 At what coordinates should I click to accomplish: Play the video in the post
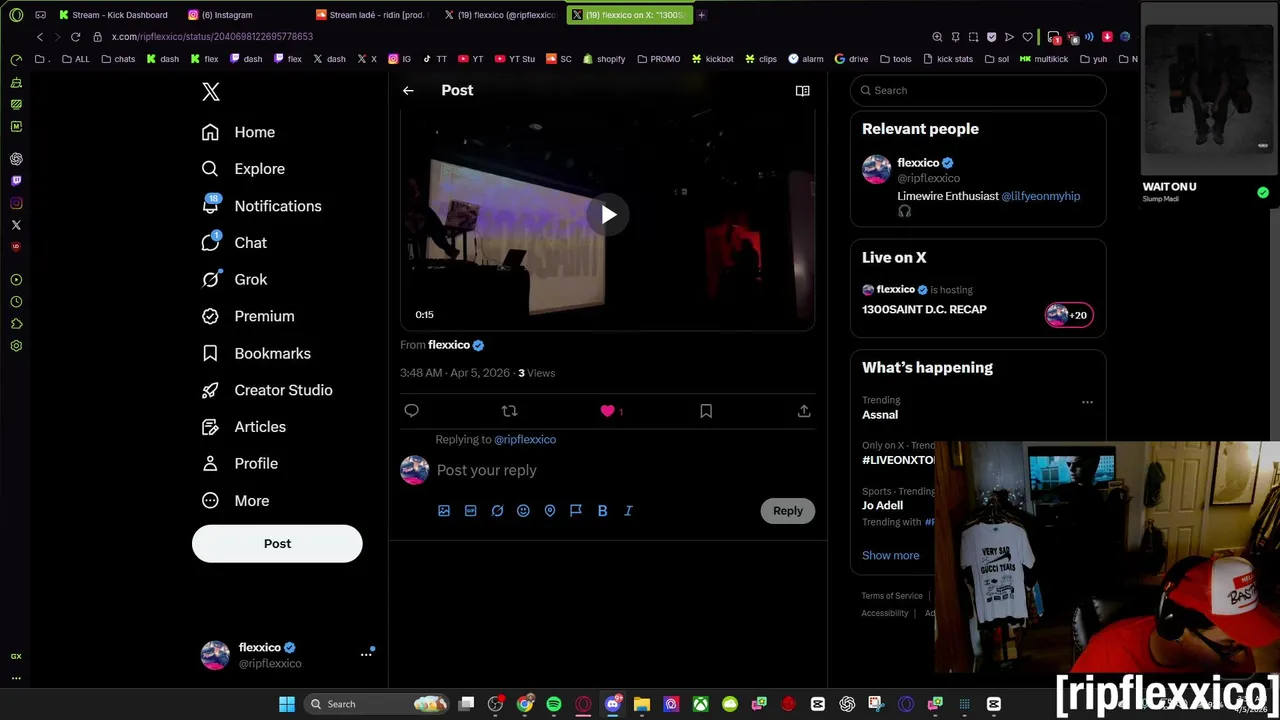[608, 215]
